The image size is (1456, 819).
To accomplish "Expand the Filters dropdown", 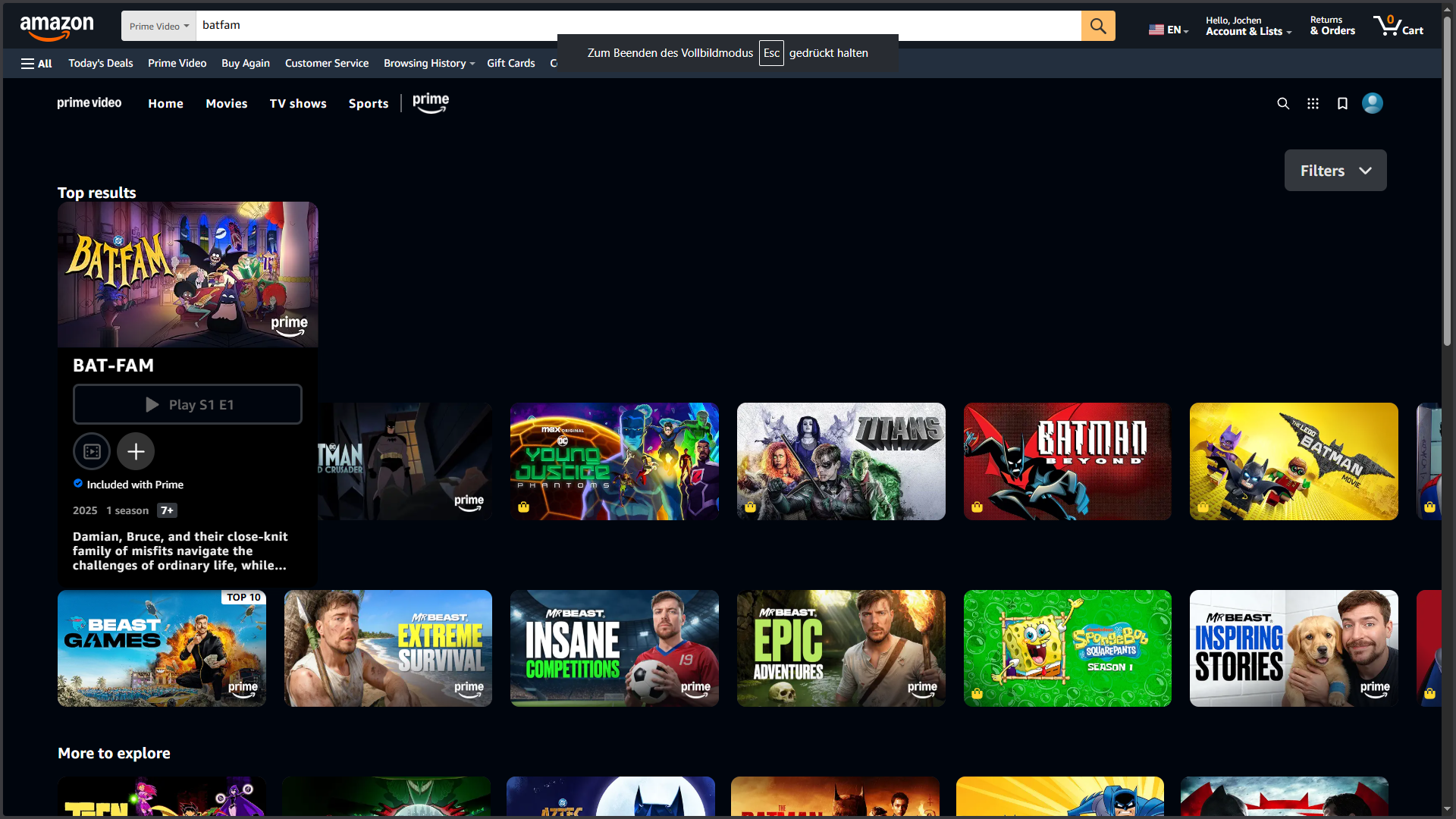I will pyautogui.click(x=1335, y=171).
